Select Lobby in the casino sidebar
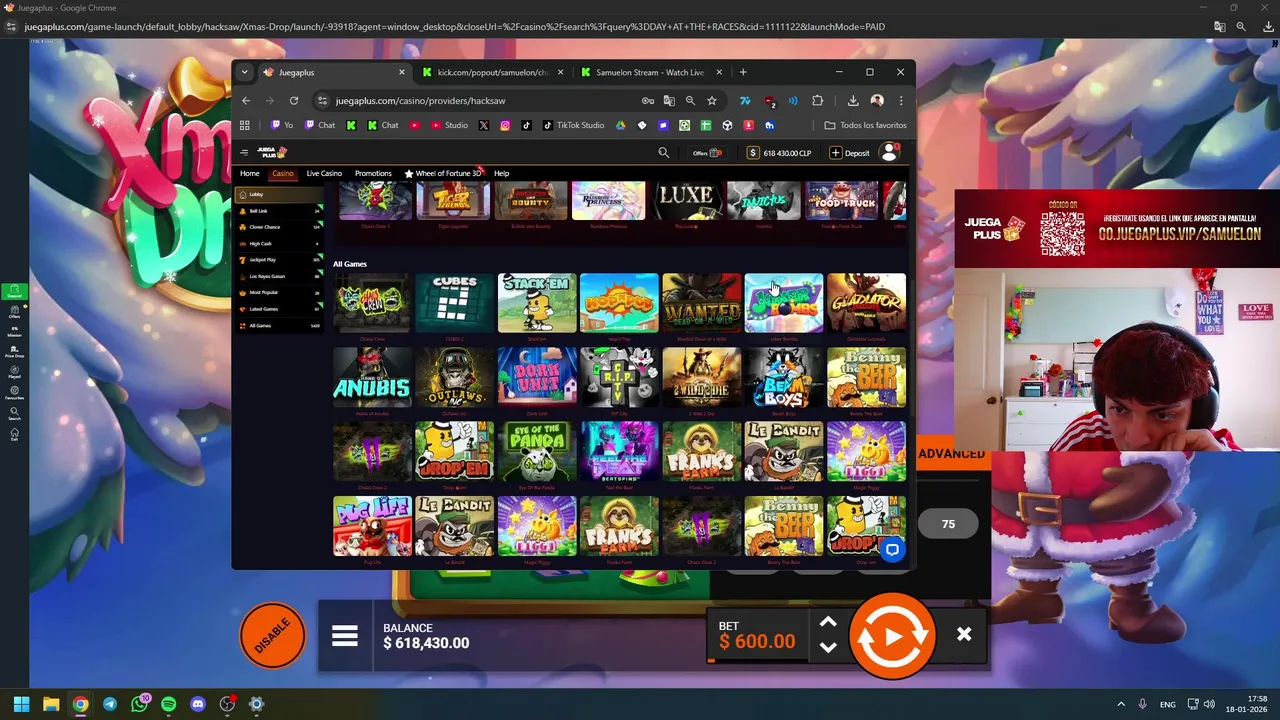Image resolution: width=1280 pixels, height=720 pixels. [279, 194]
